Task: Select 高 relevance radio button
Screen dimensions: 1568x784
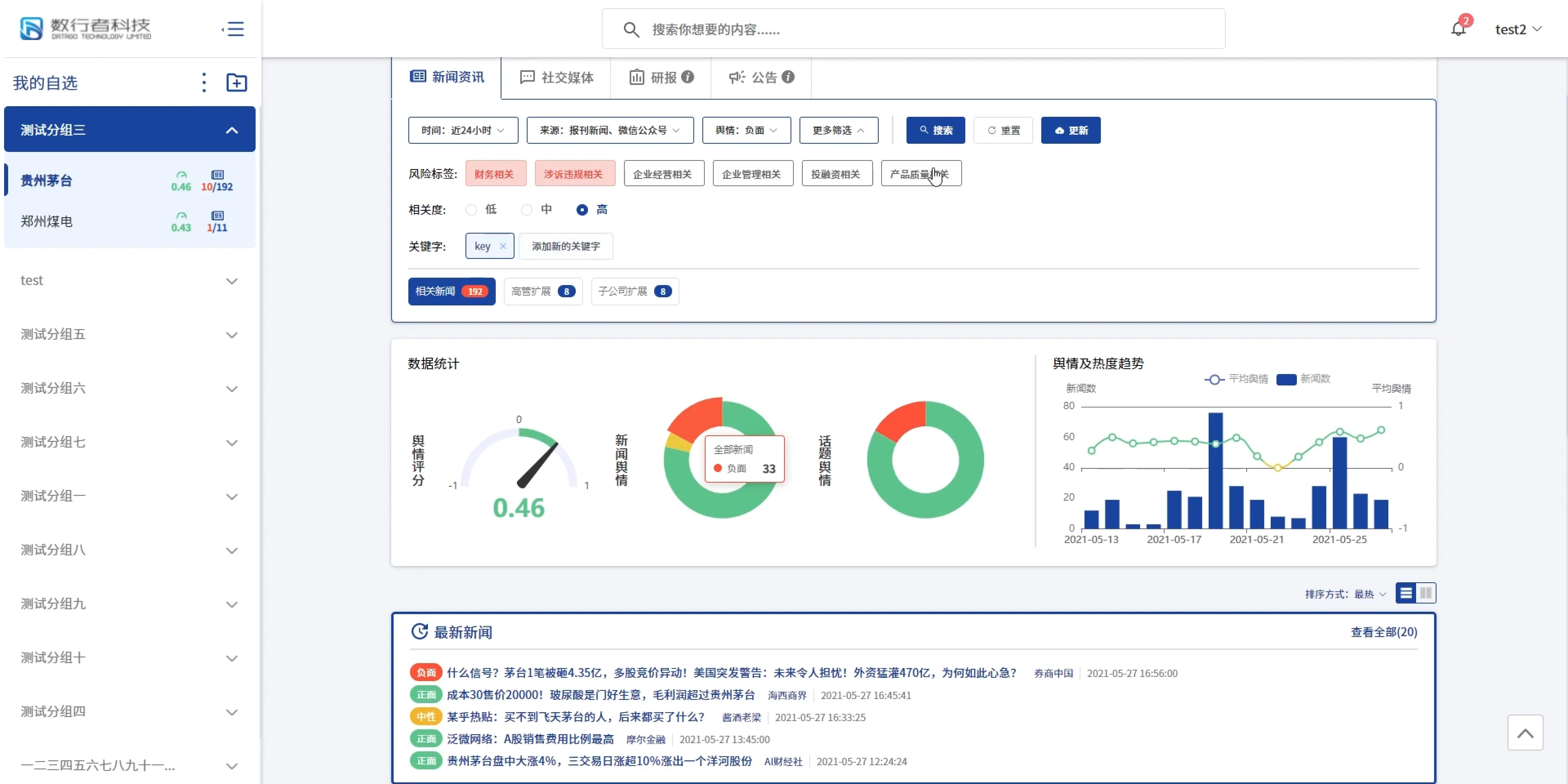Action: pyautogui.click(x=583, y=209)
